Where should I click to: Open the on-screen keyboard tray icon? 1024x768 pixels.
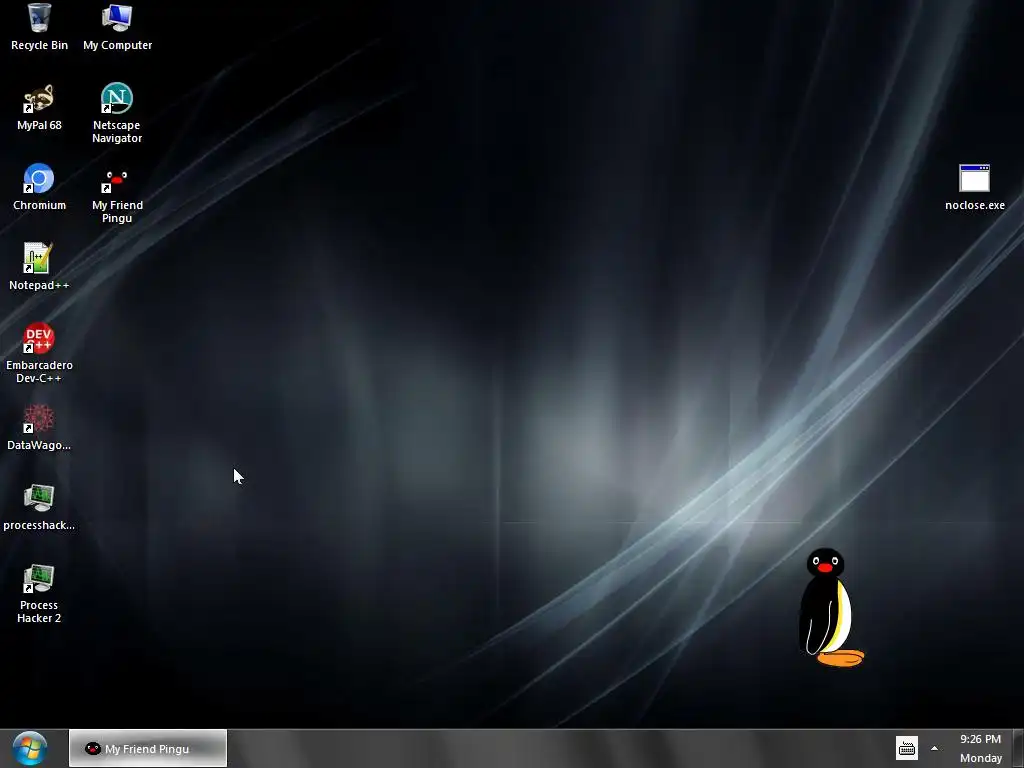pos(906,748)
